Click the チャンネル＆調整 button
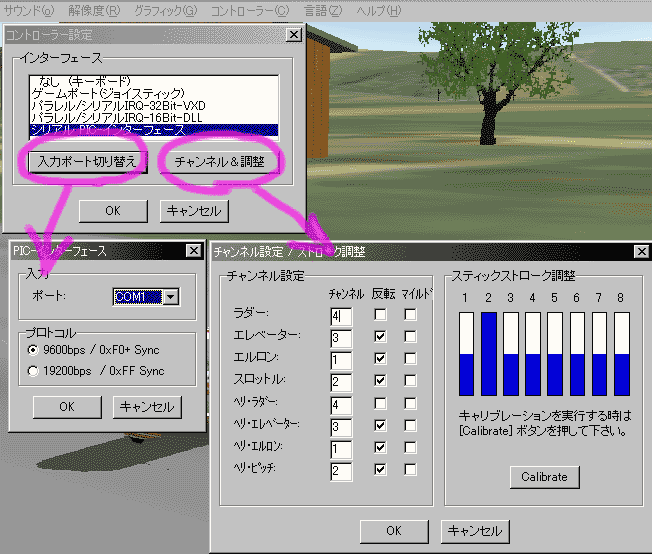Viewport: 652px width, 554px height. [x=220, y=161]
